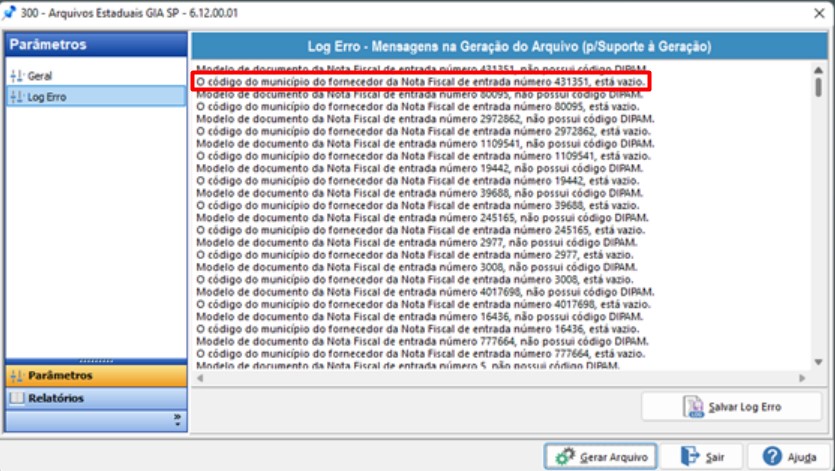The height and width of the screenshot is (471, 835).
Task: Click the gear icon on Gerar Arquivo
Action: (x=565, y=457)
